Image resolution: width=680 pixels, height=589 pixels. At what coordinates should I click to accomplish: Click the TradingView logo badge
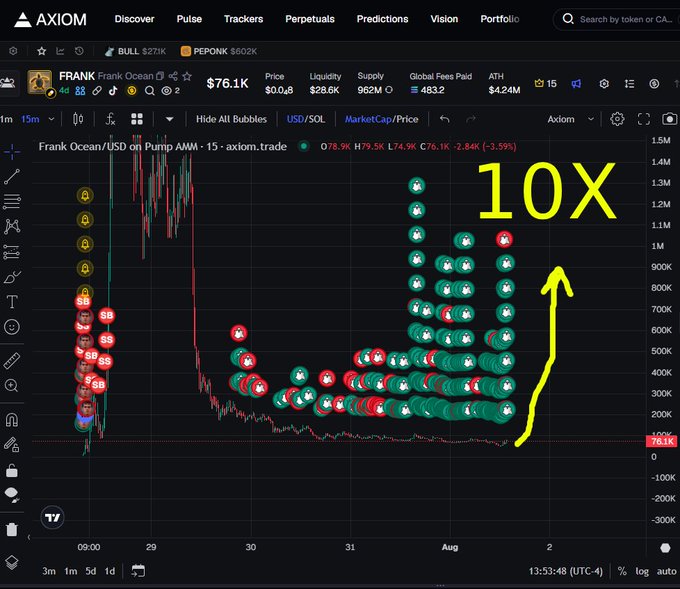(x=52, y=517)
